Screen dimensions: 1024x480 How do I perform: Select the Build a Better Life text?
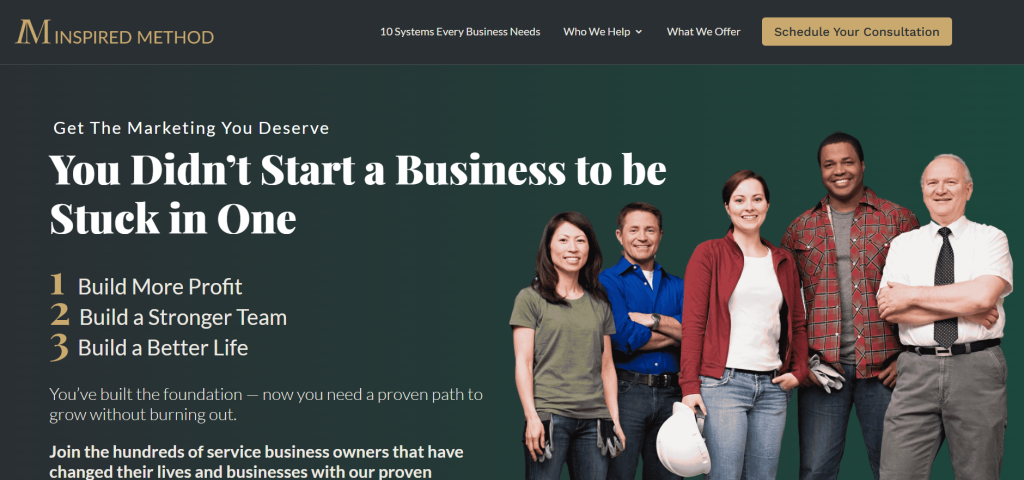click(x=163, y=348)
